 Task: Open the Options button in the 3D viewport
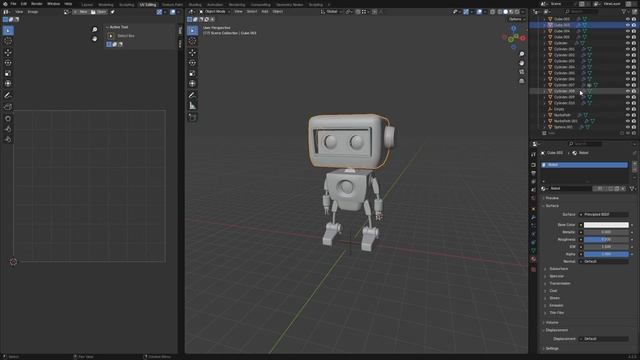point(516,19)
